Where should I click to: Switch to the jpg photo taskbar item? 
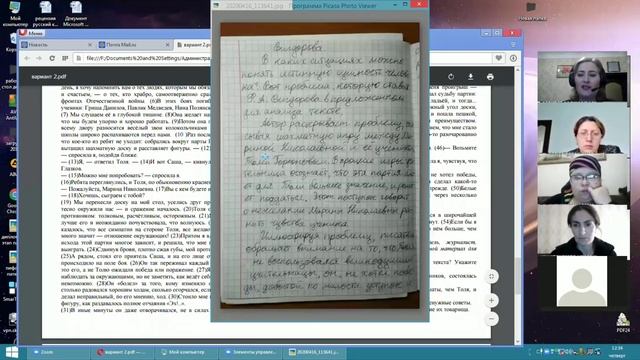pyautogui.click(x=315, y=352)
